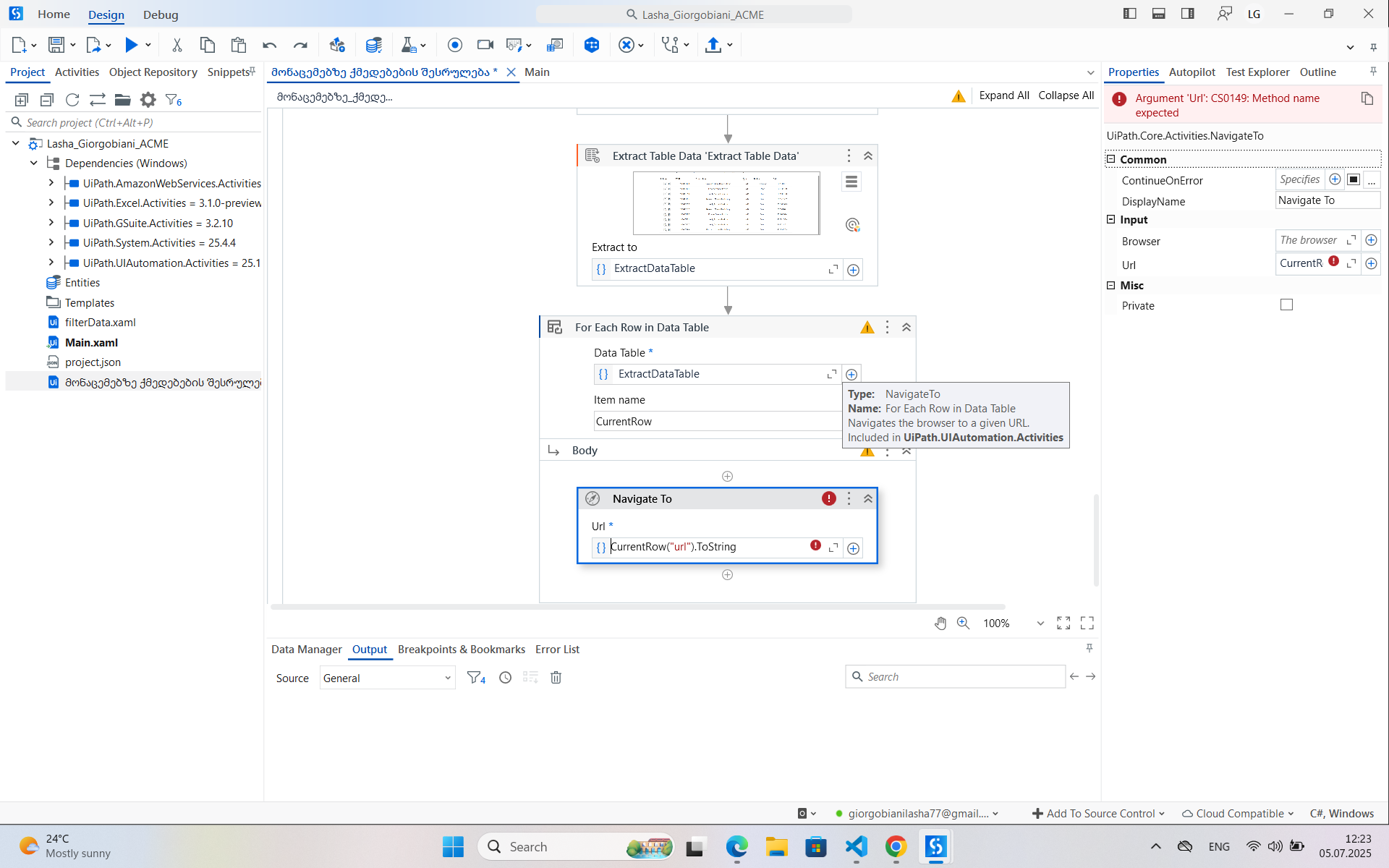Image resolution: width=1389 pixels, height=868 pixels.
Task: Click the Pan mode hand icon
Action: coord(940,624)
